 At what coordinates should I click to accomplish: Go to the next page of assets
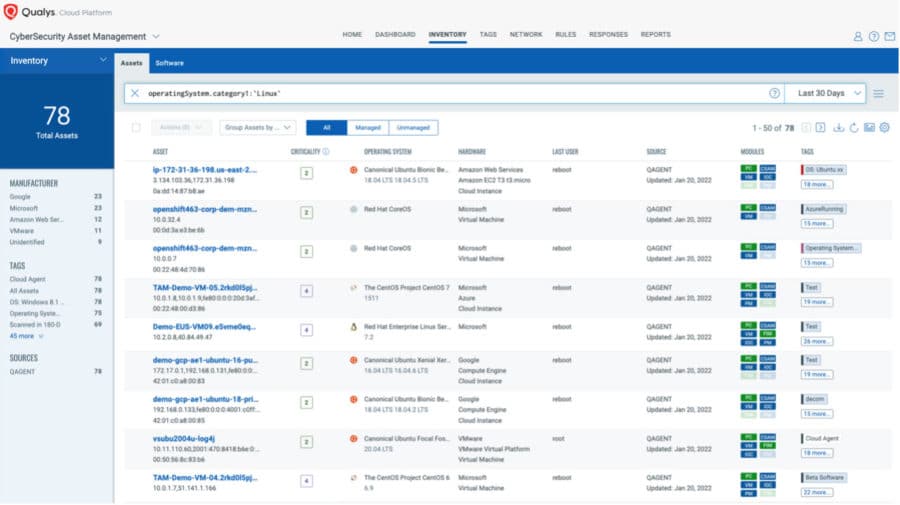click(820, 128)
